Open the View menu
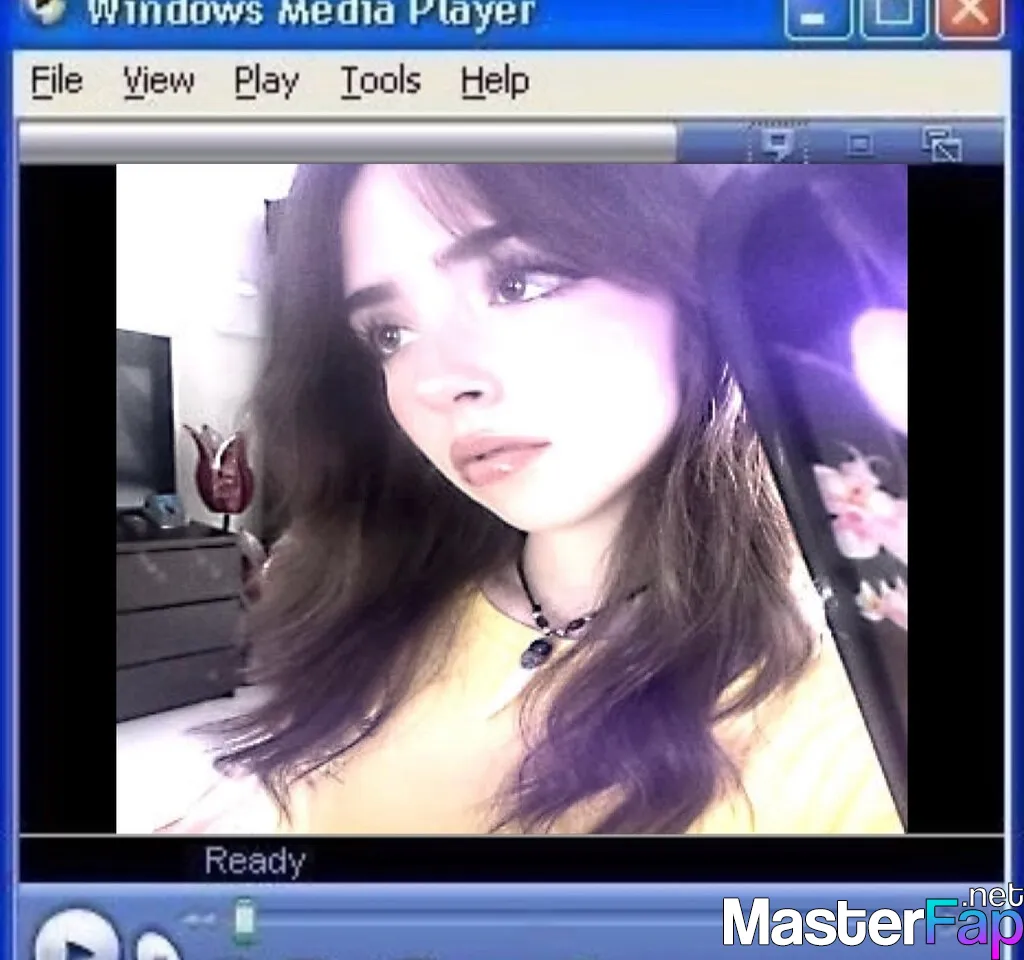The width and height of the screenshot is (1024, 960). 158,81
